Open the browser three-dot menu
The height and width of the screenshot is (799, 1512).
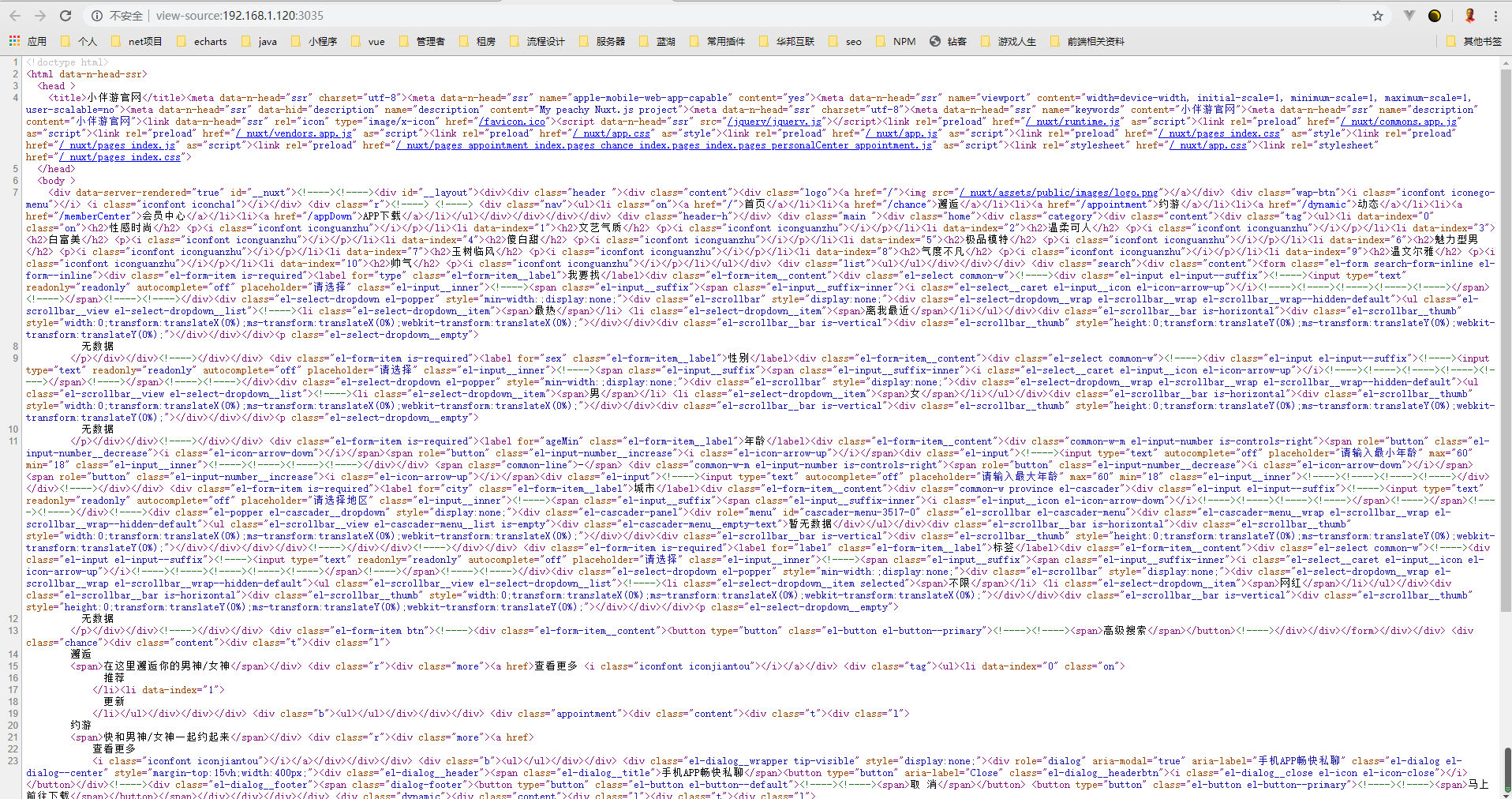coord(1496,15)
